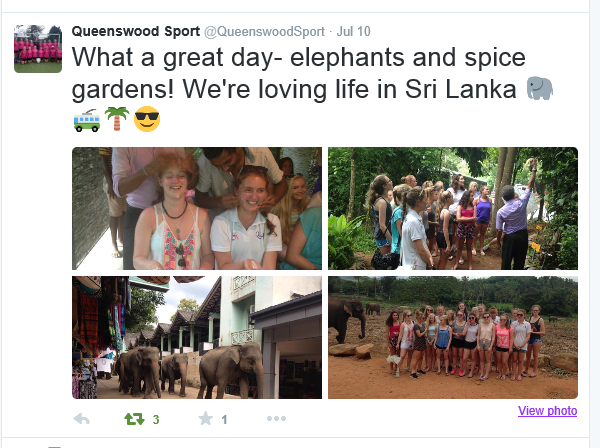Click the favorite count number 1
This screenshot has height=448, width=600.
tap(224, 420)
